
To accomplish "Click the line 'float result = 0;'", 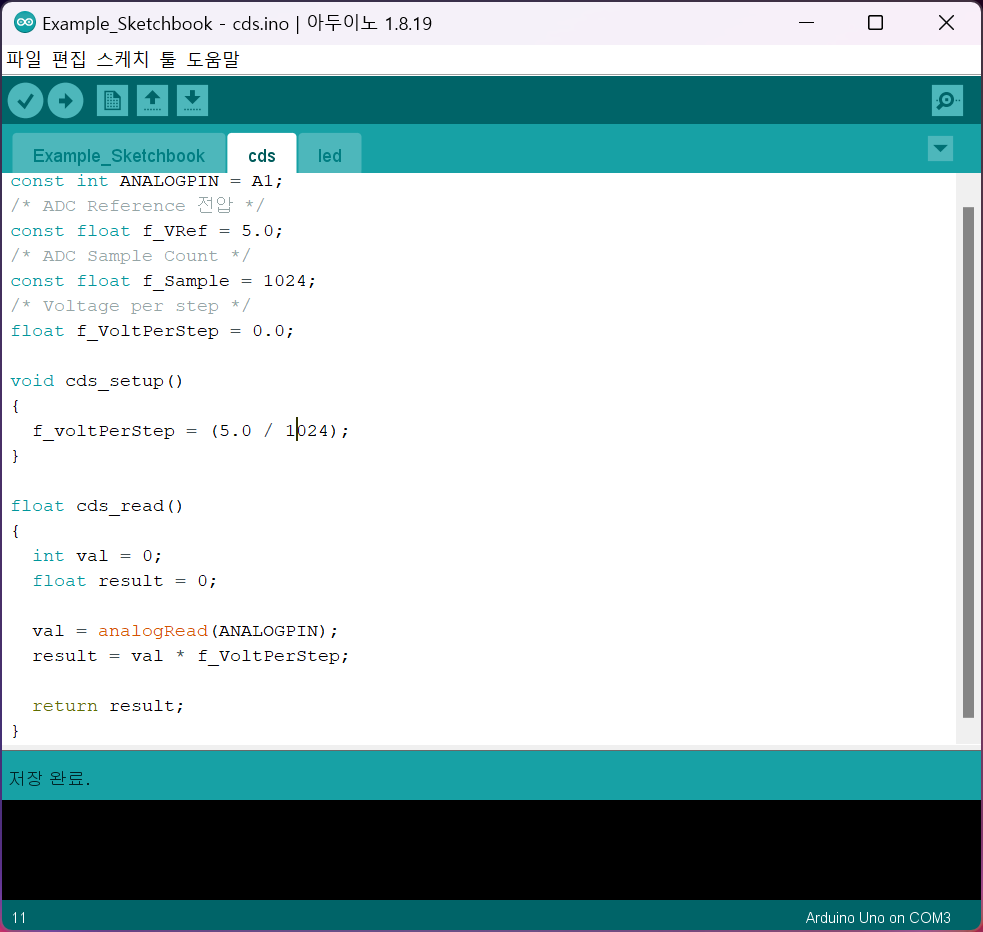I will pos(125,581).
